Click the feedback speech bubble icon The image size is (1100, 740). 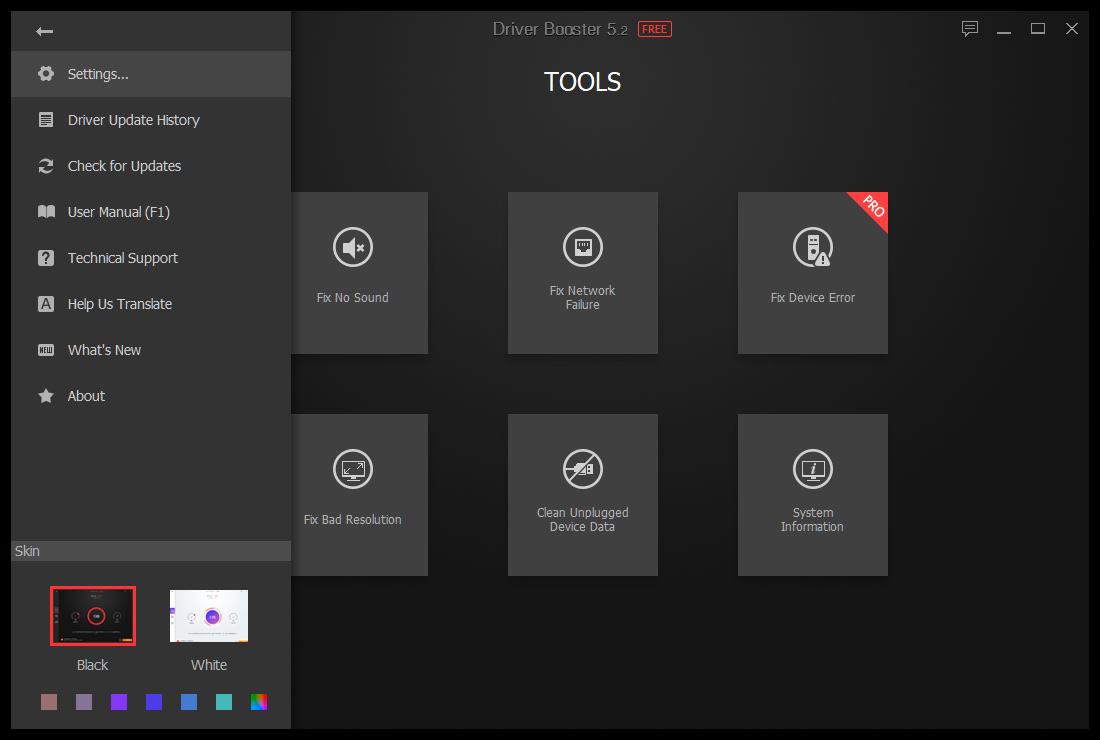tap(970, 29)
